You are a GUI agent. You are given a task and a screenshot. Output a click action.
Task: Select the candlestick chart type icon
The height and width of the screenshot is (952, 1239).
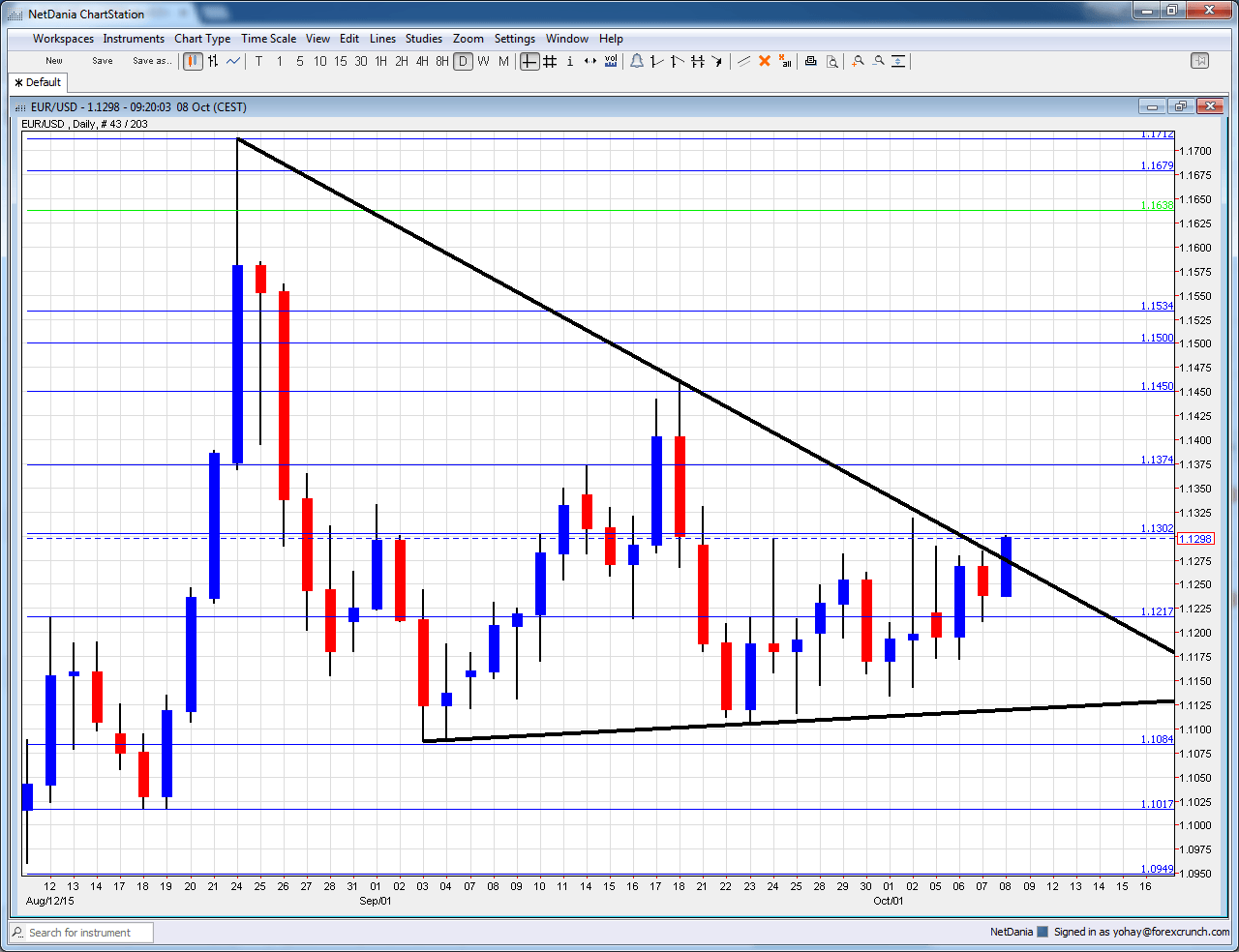[193, 61]
